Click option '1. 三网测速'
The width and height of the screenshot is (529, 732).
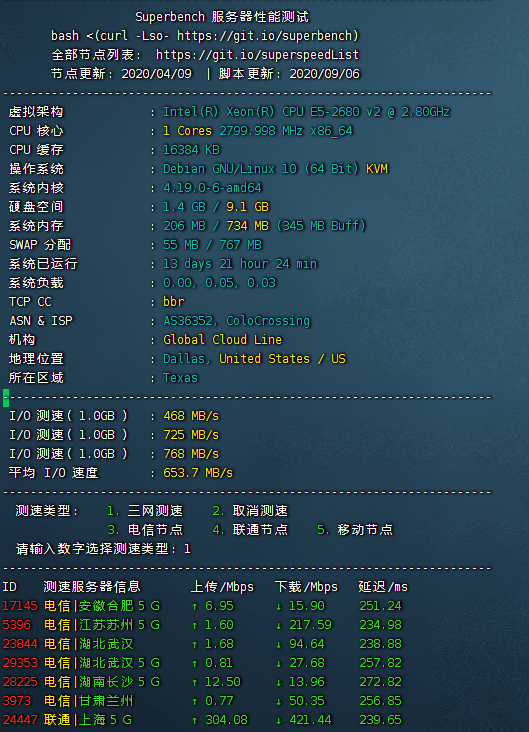coord(145,511)
